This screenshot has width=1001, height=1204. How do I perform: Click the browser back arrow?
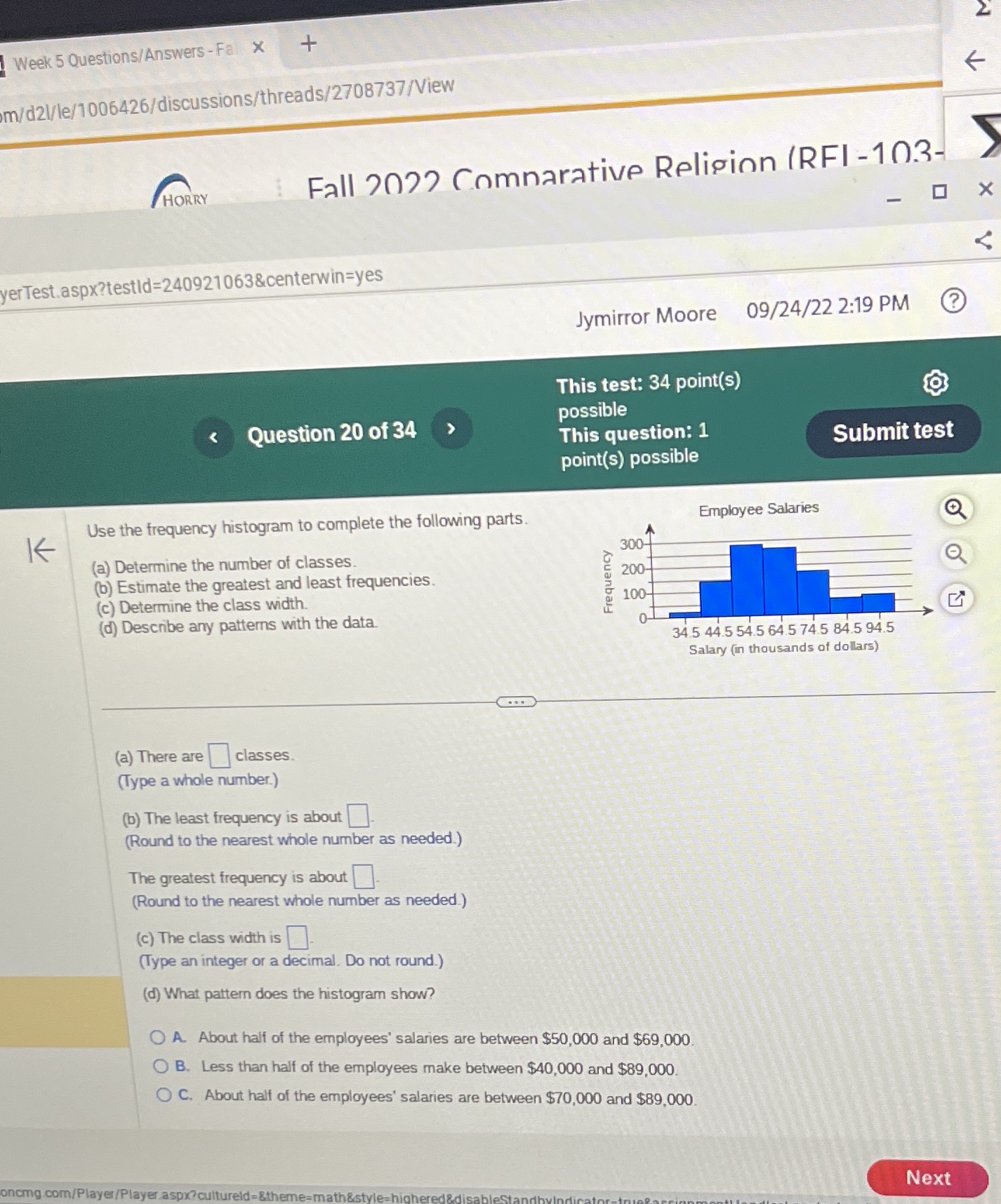975,61
